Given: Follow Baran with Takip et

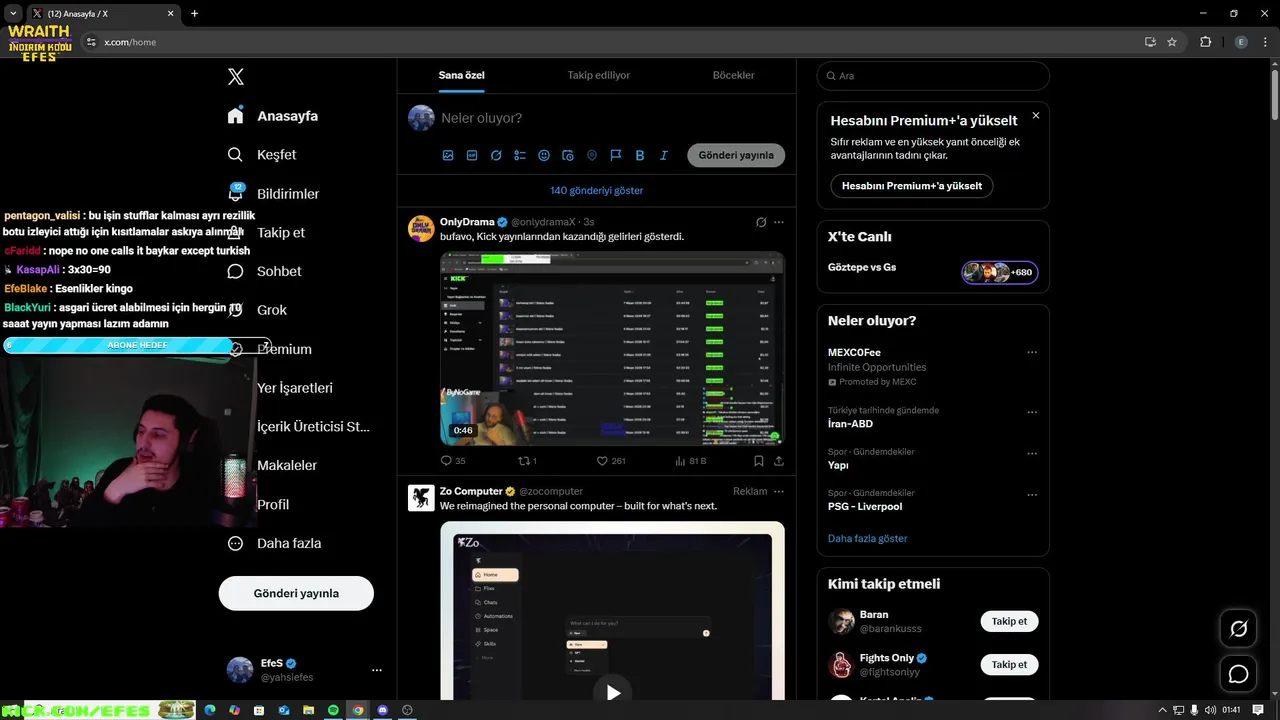Looking at the screenshot, I should (x=1009, y=621).
